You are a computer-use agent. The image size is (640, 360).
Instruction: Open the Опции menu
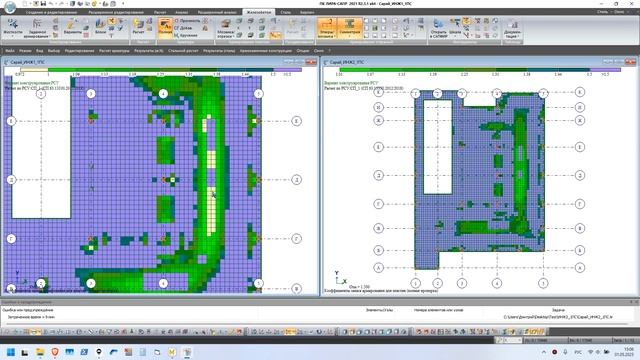[x=303, y=51]
